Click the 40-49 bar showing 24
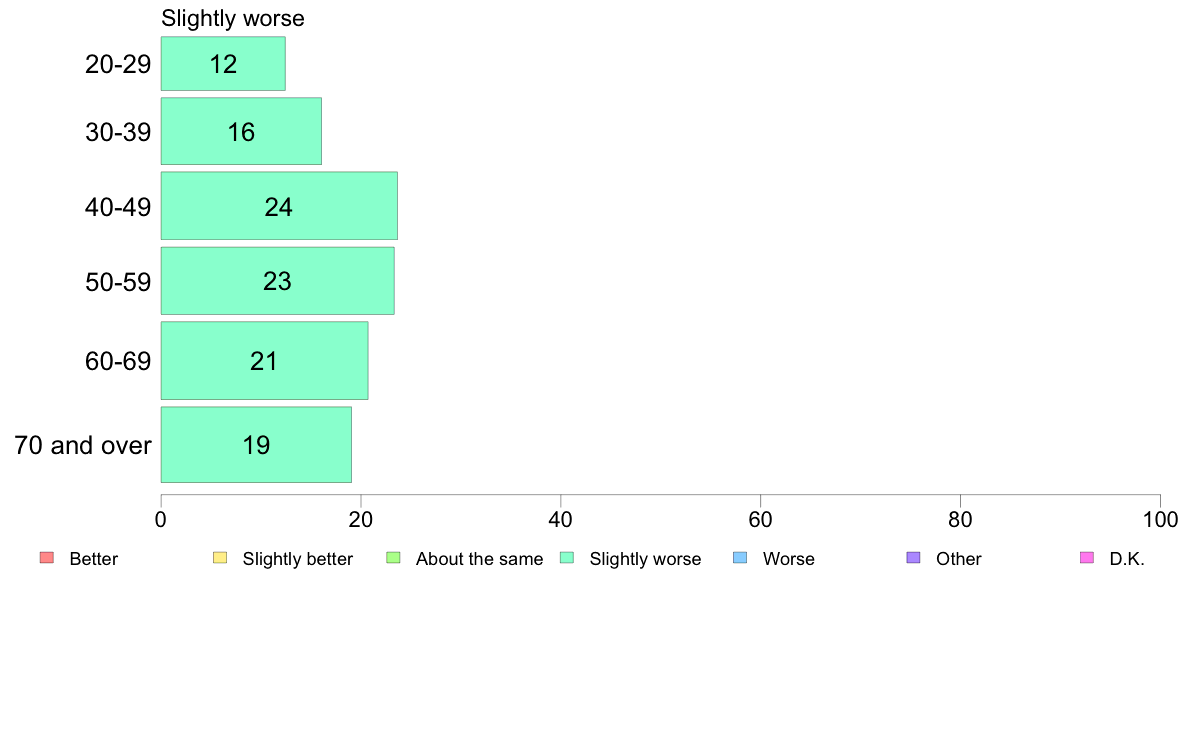 [x=279, y=206]
